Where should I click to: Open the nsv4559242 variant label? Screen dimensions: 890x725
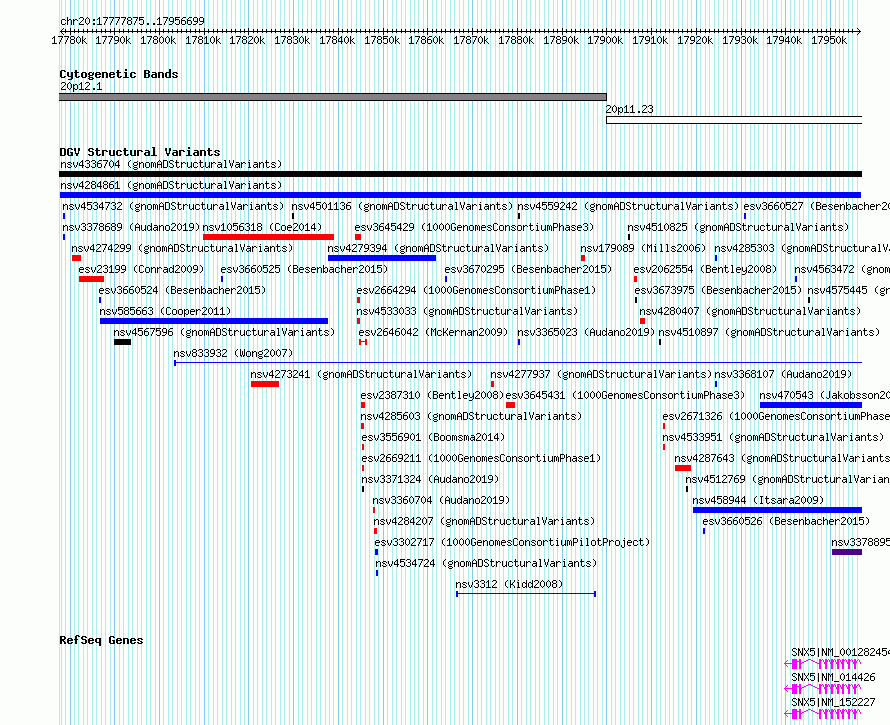coord(628,206)
